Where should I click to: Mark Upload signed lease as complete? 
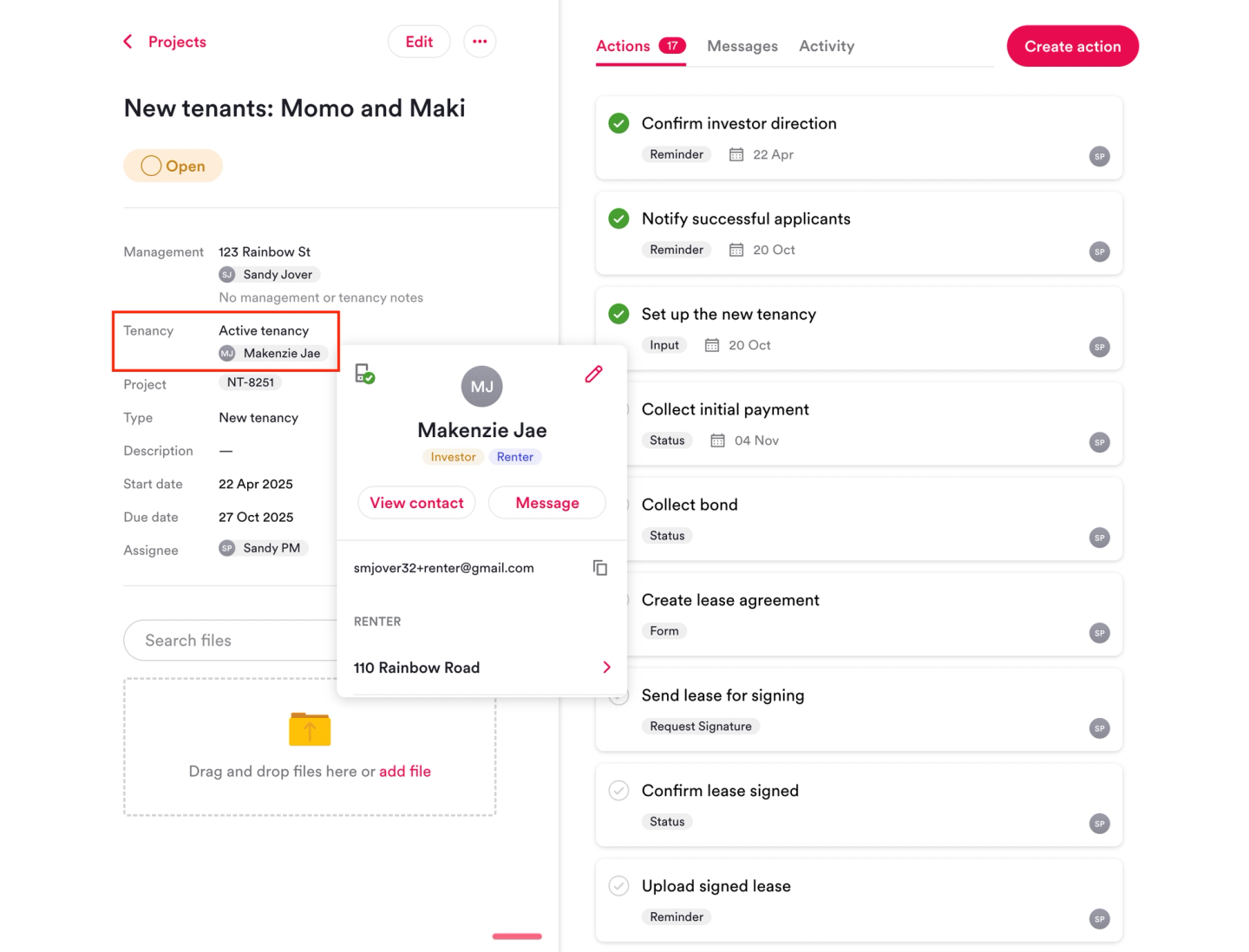(x=618, y=886)
